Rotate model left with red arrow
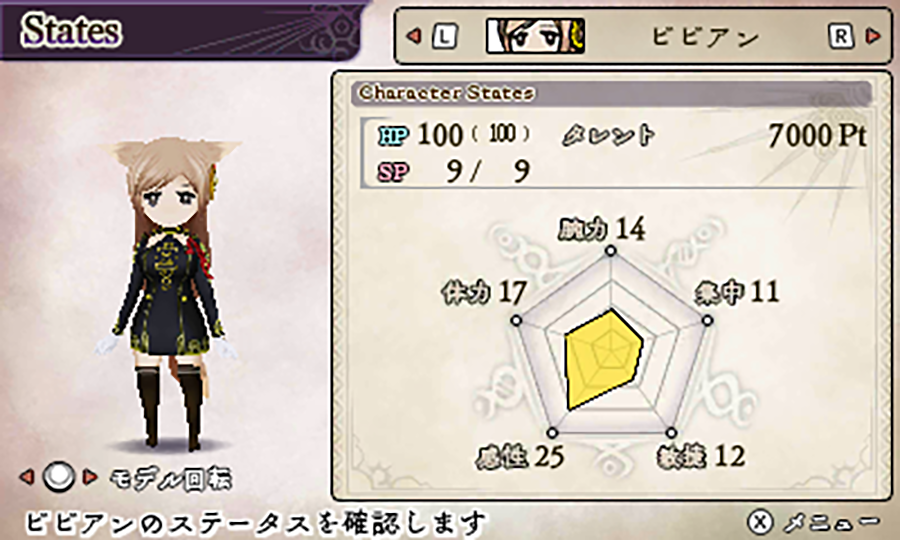900x540 pixels. [x=26, y=476]
